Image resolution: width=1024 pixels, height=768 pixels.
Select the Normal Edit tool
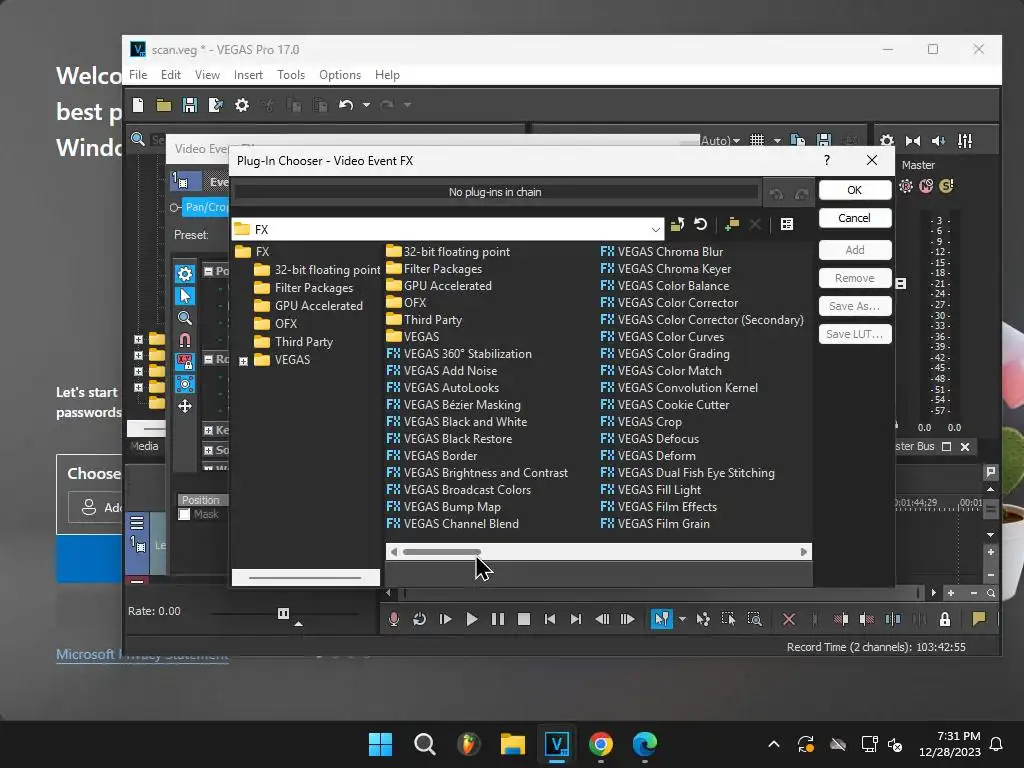(661, 619)
